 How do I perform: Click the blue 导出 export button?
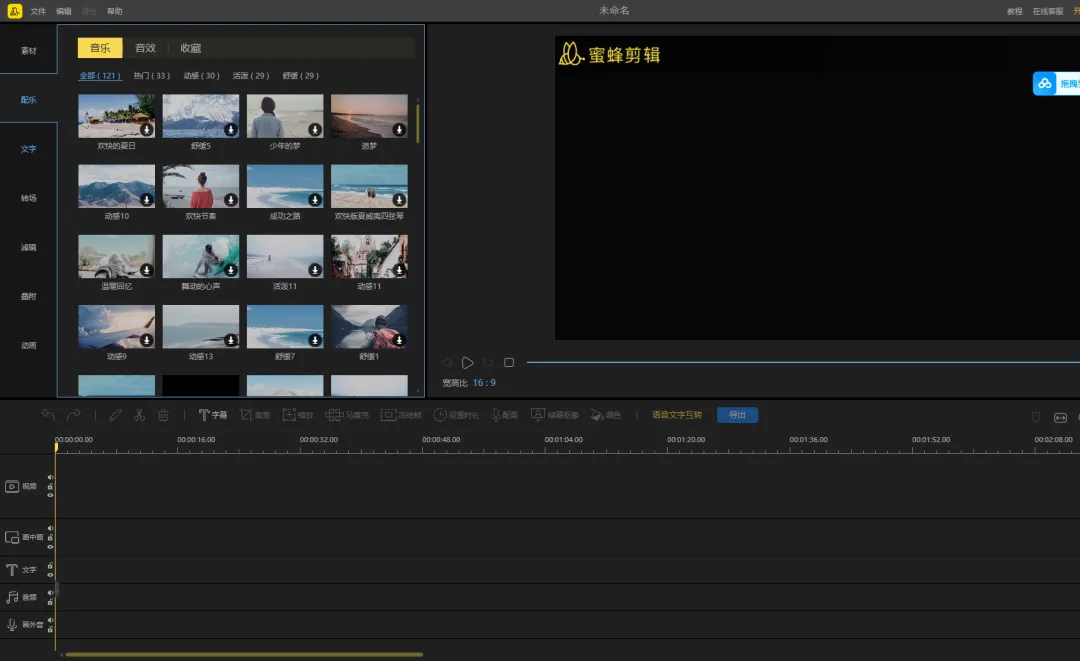pos(737,415)
